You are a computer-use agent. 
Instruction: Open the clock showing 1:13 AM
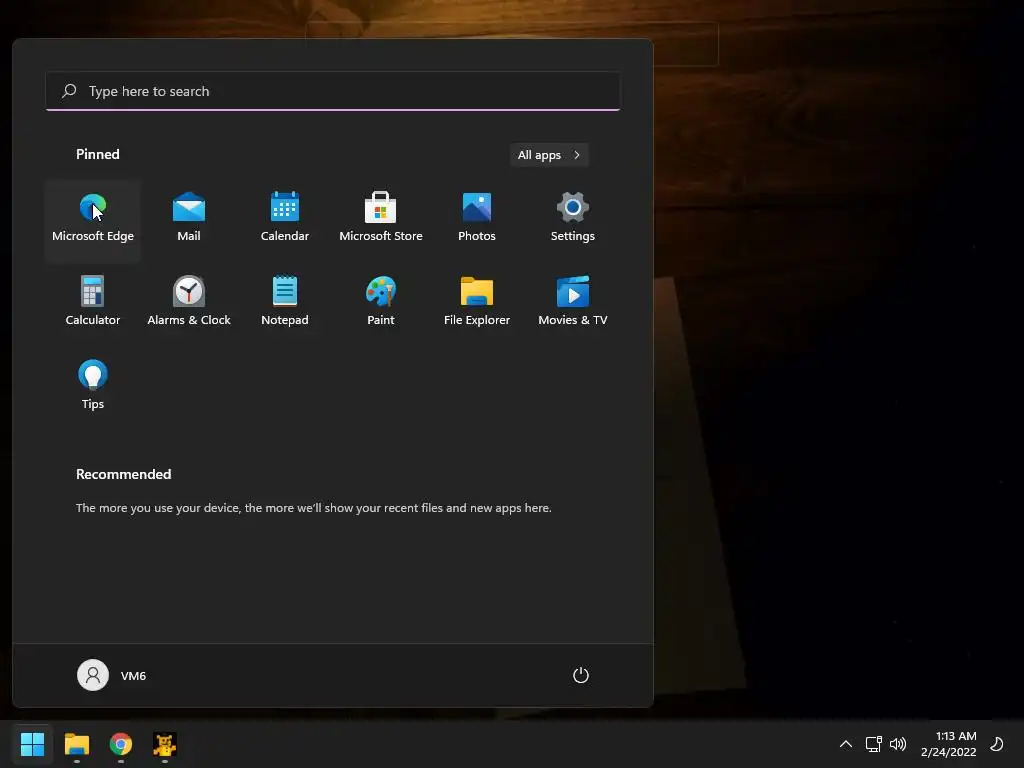[948, 744]
